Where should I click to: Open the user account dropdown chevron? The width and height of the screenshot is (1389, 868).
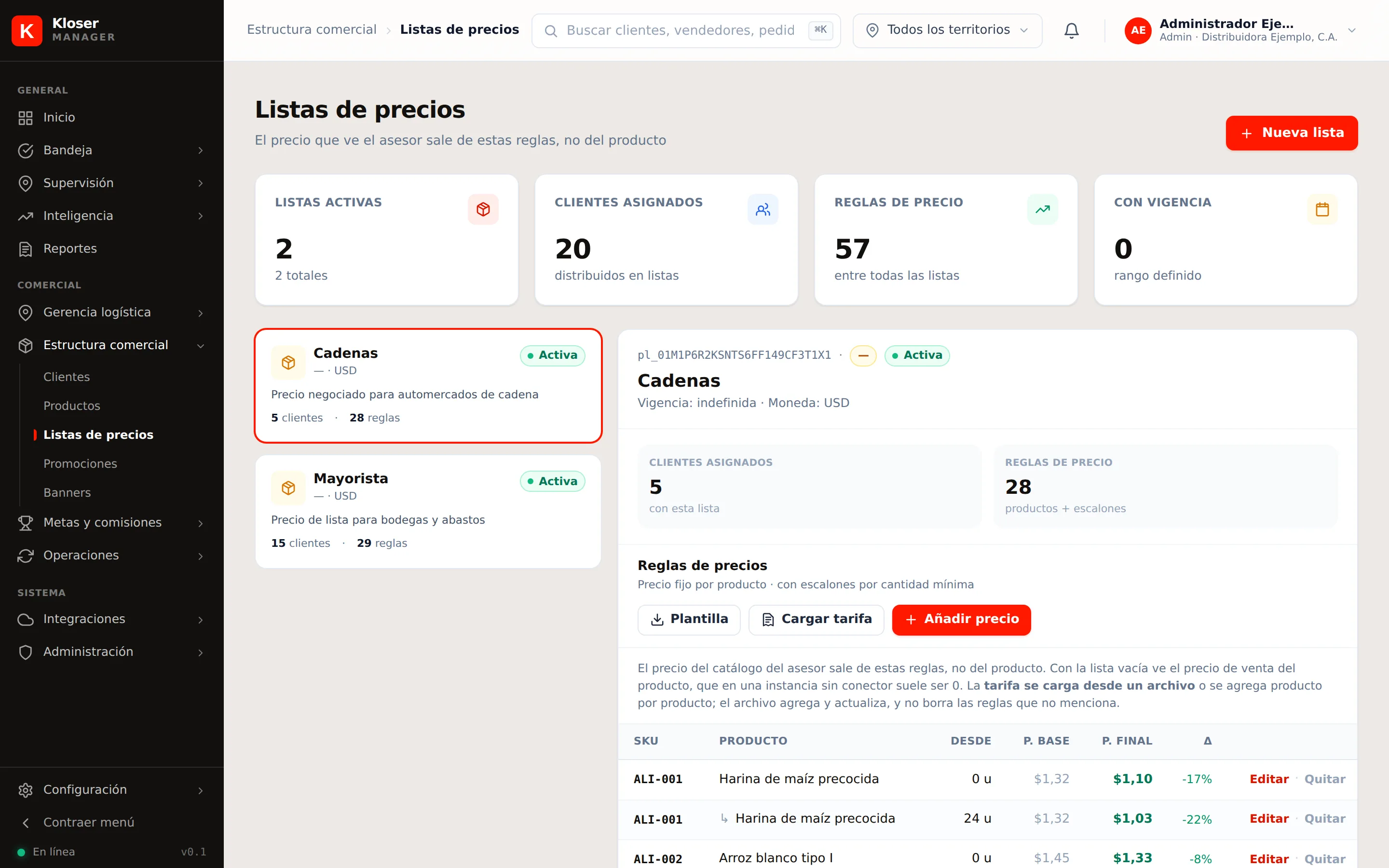coord(1352,30)
